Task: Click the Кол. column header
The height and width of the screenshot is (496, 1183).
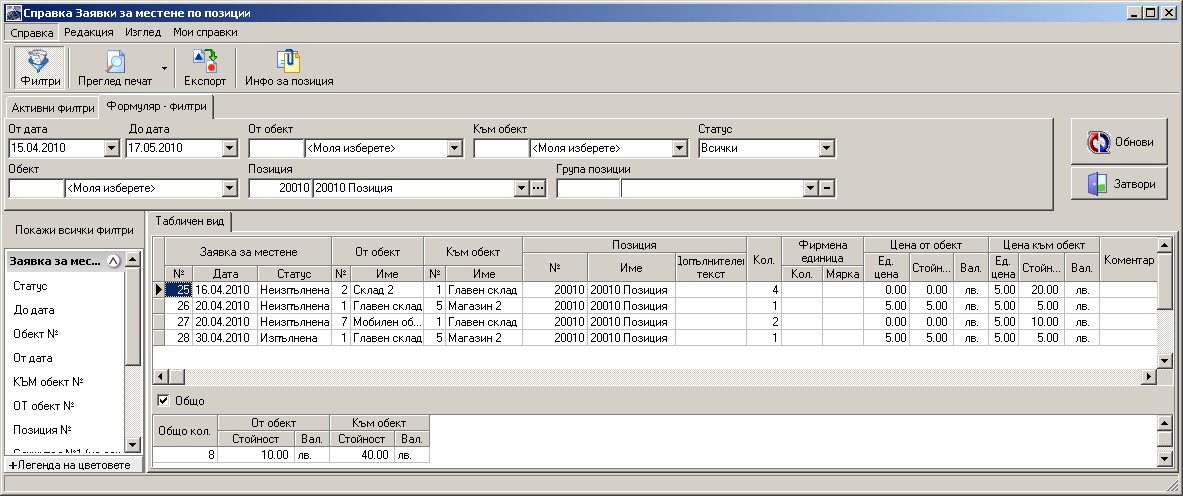Action: tap(764, 260)
